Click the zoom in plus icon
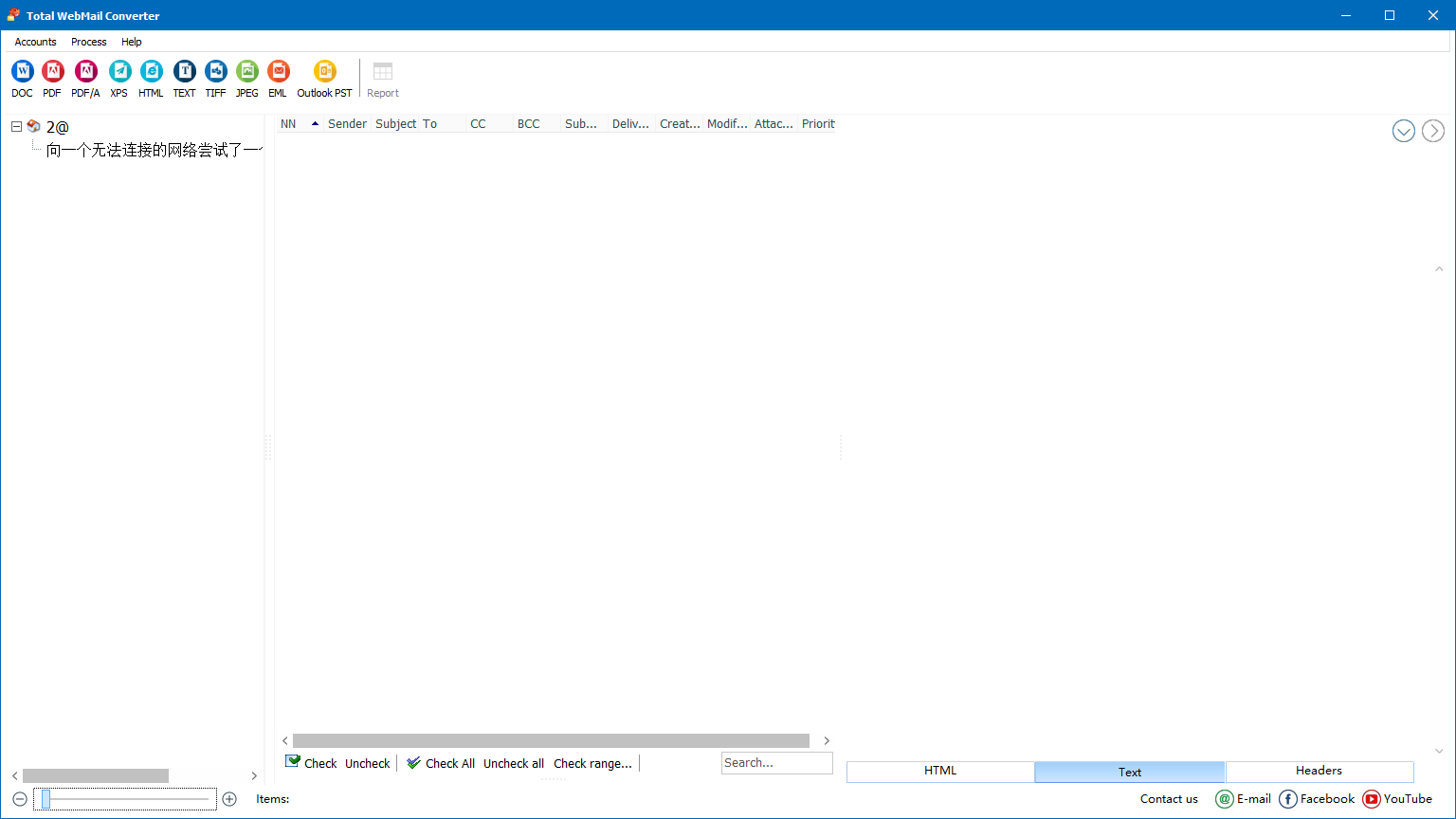 (229, 799)
